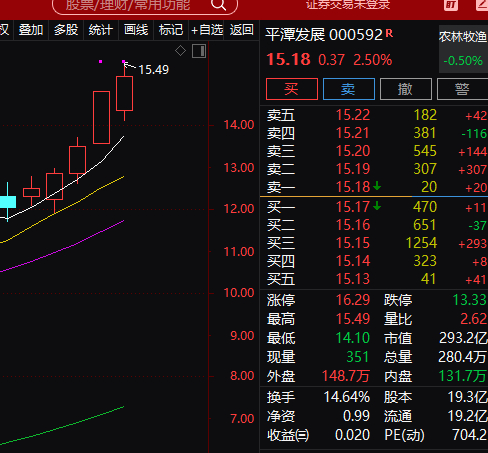This screenshot has width=488, height=453.
Task: Click the green down arrow beside 15.17
Action: tap(377, 206)
